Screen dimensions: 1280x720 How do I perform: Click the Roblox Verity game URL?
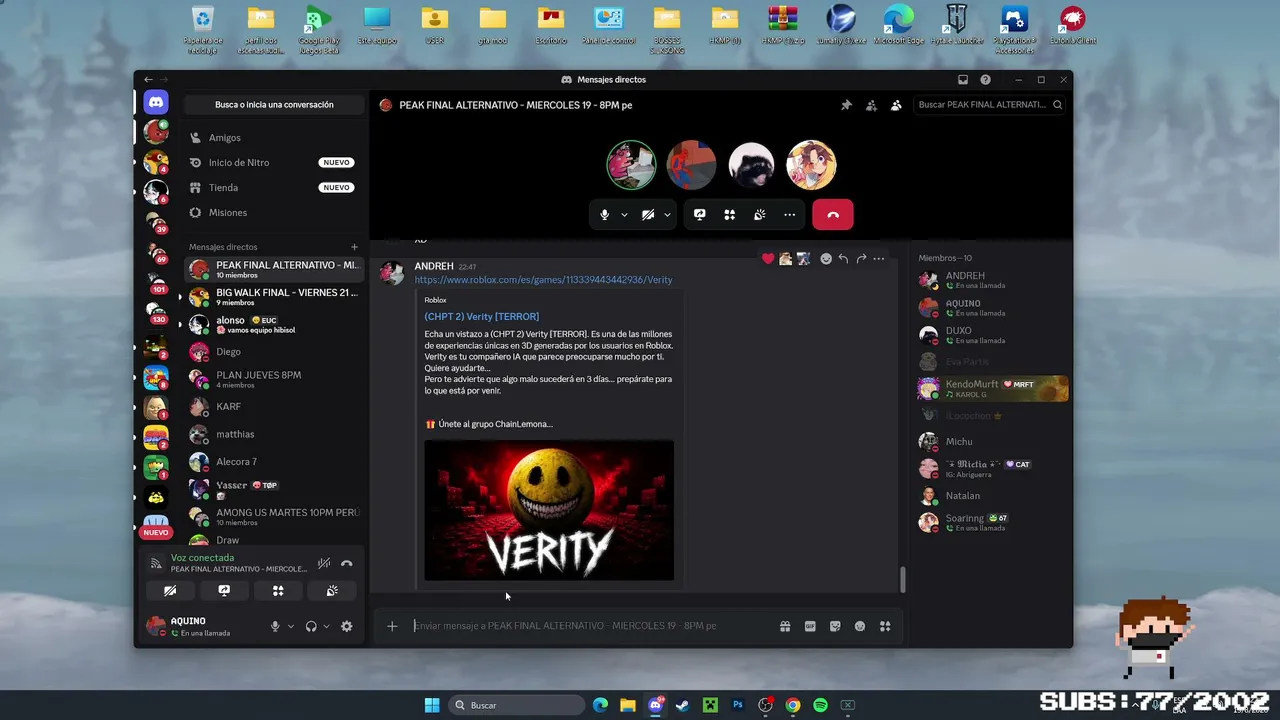coord(544,280)
